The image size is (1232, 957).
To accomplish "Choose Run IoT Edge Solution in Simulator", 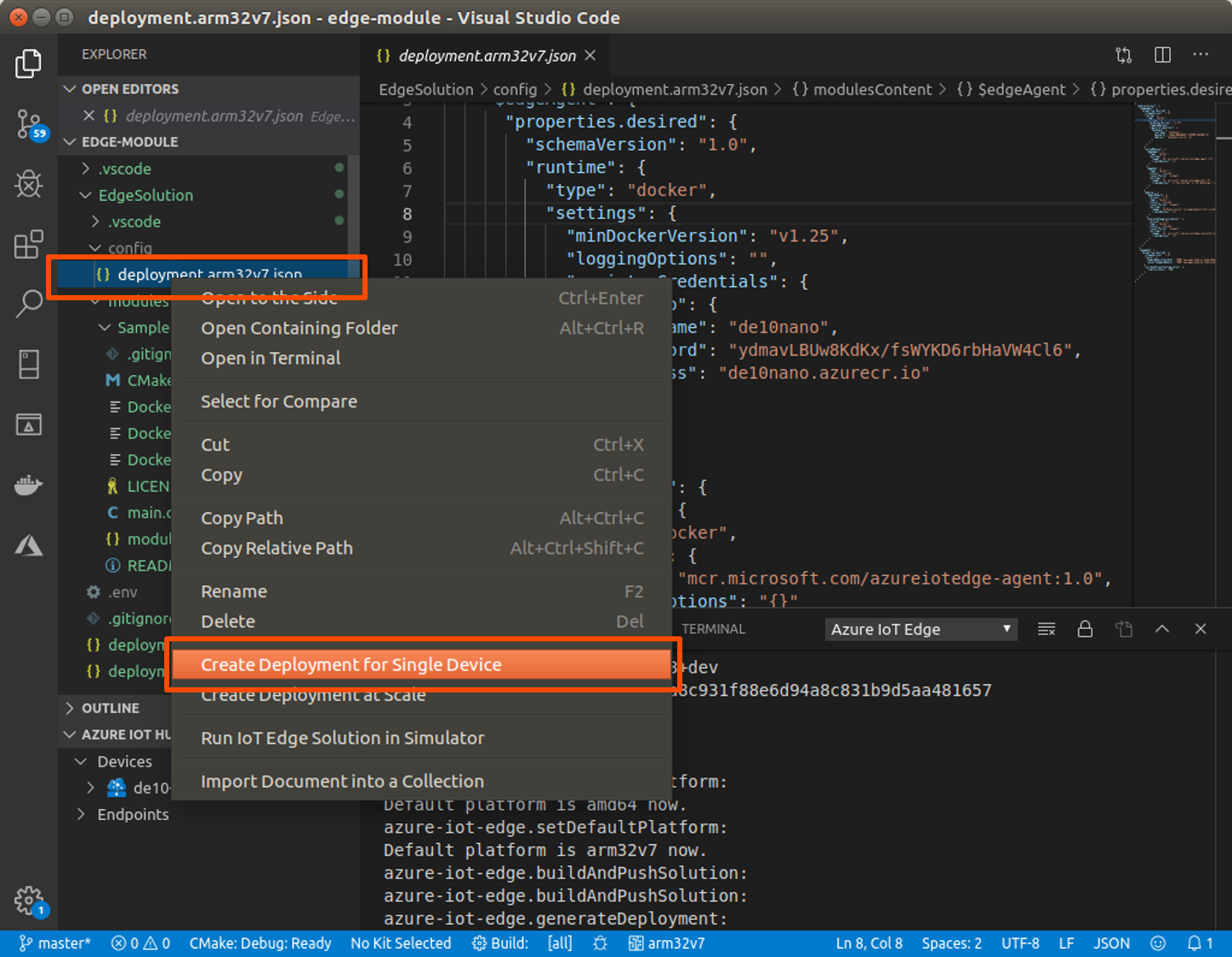I will tap(342, 738).
